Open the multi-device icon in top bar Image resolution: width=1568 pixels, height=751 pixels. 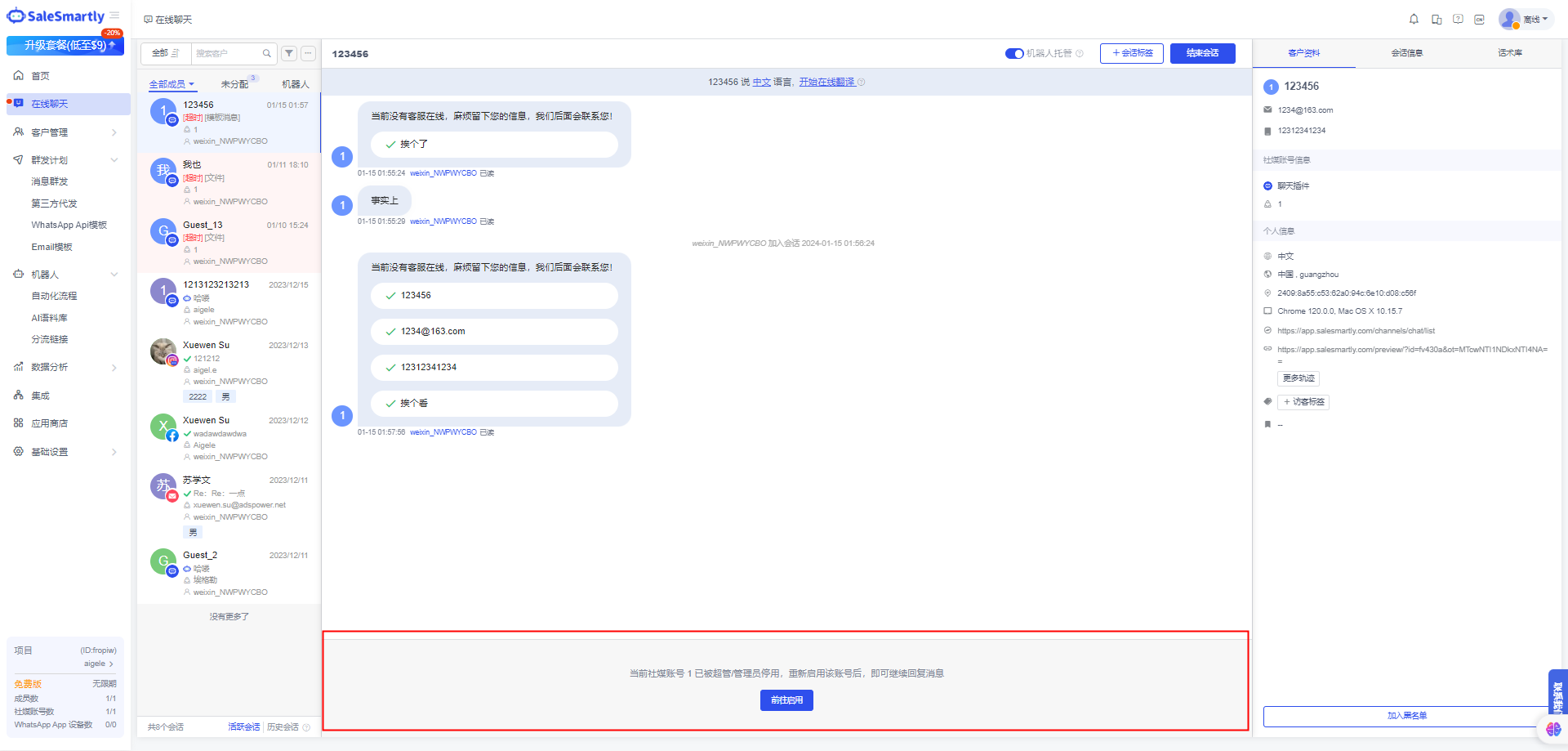pos(1437,19)
